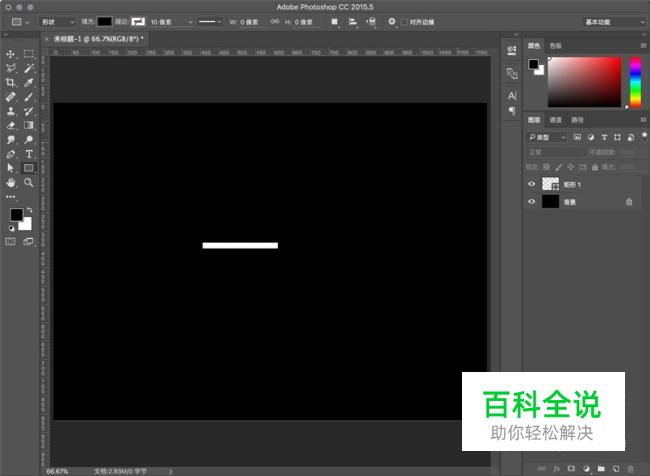Switch to the Channels tab
This screenshot has width=650, height=476.
pos(555,120)
